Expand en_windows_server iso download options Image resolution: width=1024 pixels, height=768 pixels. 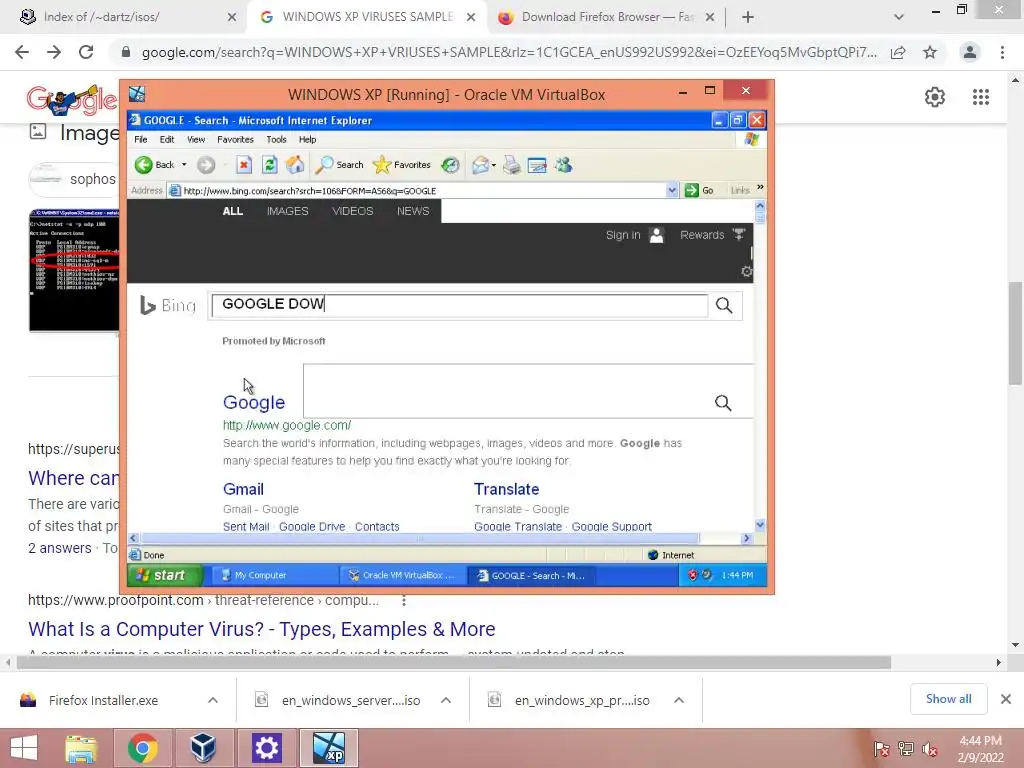446,700
